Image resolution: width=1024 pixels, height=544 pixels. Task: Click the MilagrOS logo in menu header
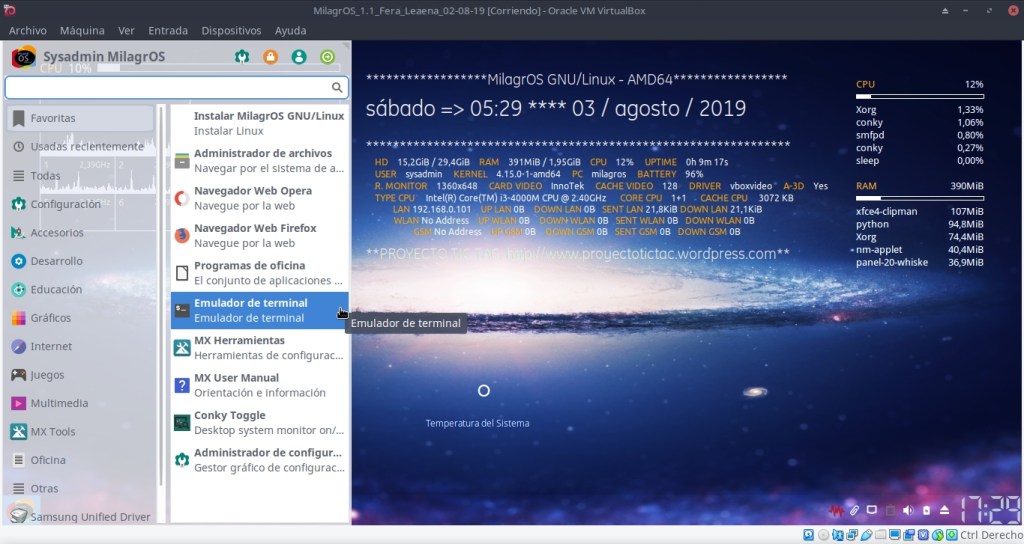[x=24, y=57]
